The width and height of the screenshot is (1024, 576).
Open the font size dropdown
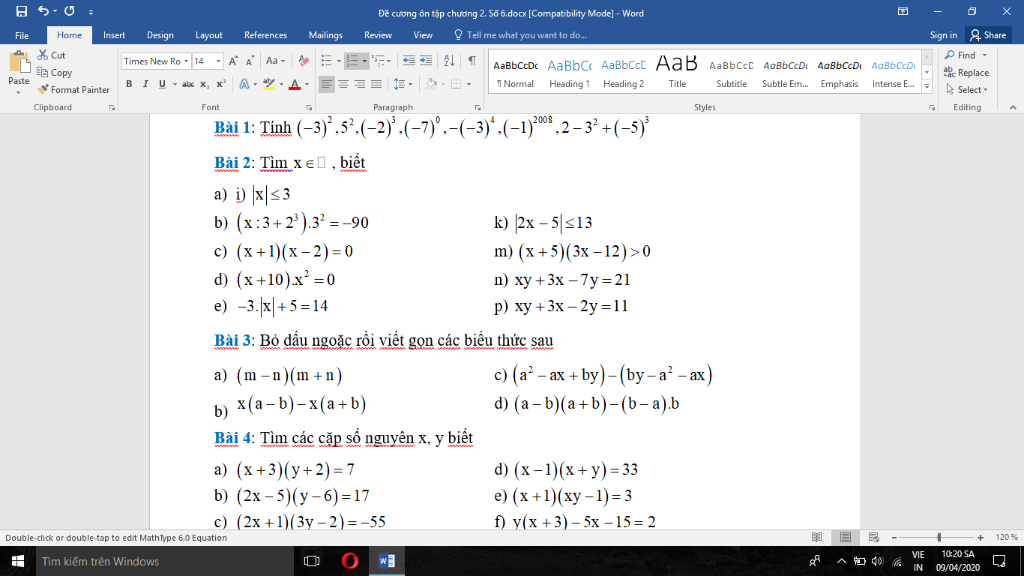[218, 61]
